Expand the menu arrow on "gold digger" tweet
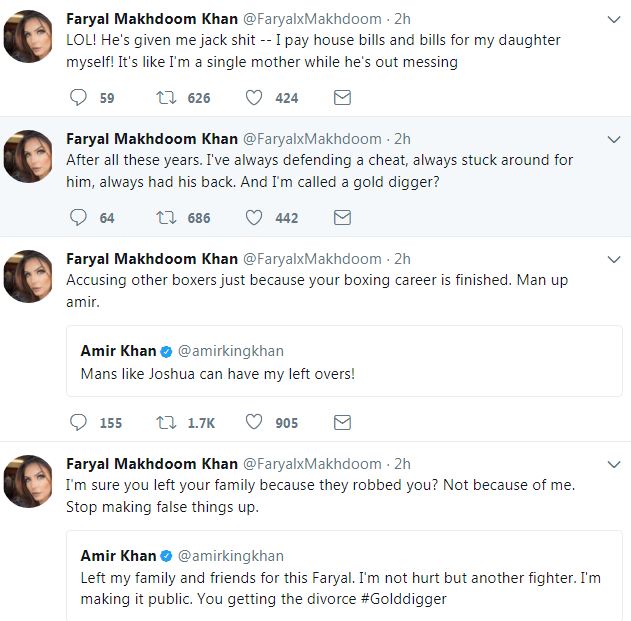Viewport: 631px width, 621px height. (x=612, y=139)
